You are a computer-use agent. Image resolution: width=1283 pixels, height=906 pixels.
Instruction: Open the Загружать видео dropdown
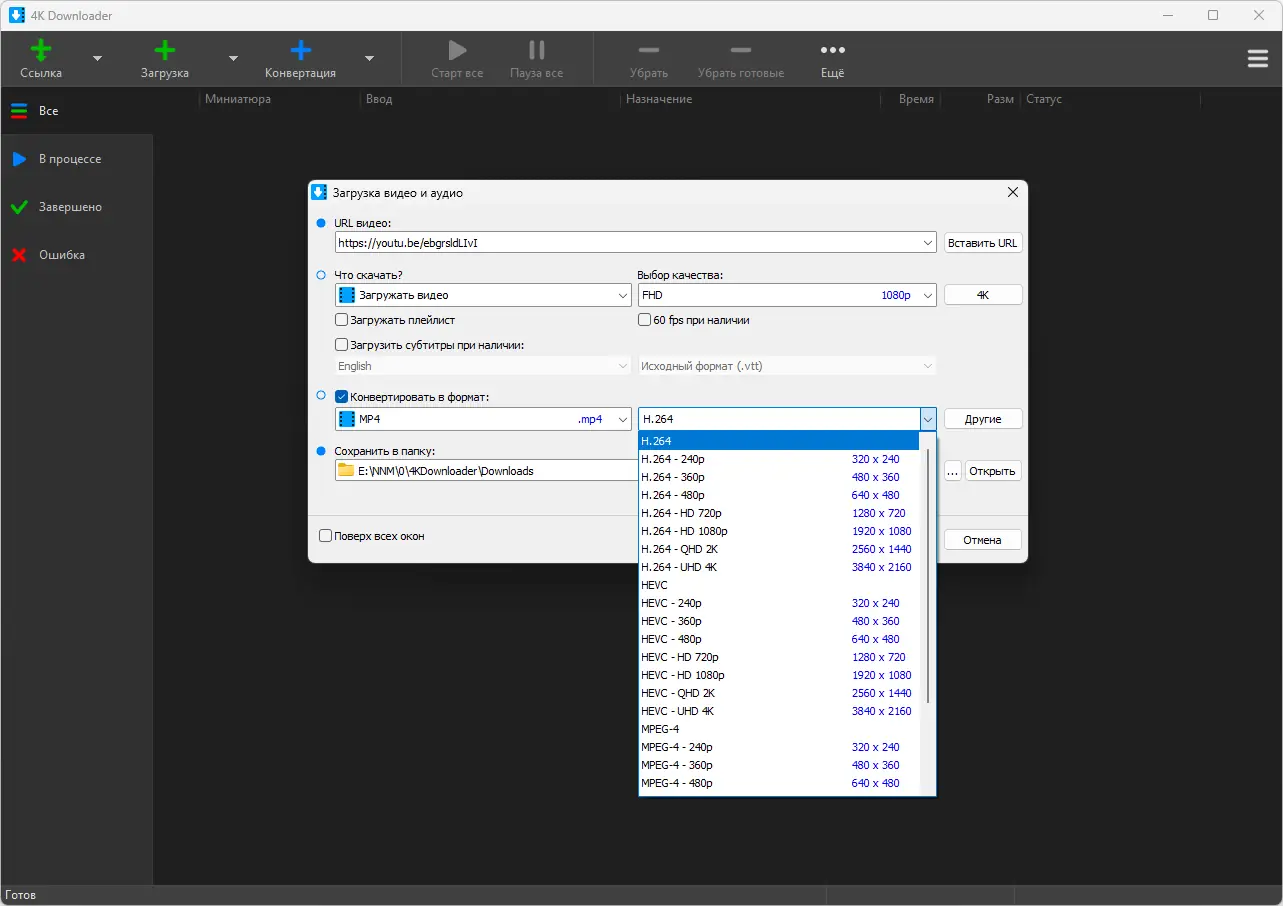[622, 295]
